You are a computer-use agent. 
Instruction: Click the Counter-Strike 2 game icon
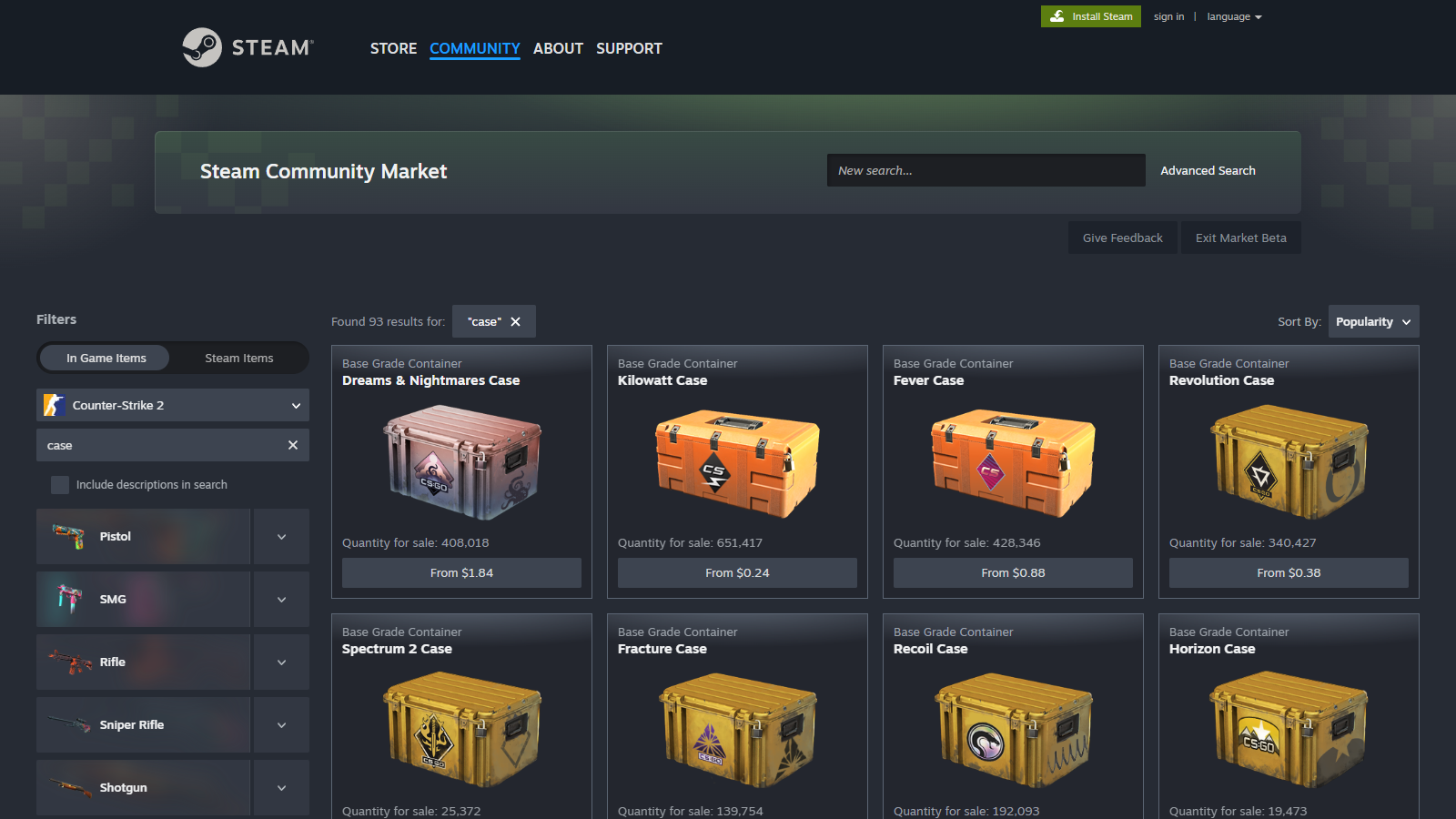tap(54, 405)
